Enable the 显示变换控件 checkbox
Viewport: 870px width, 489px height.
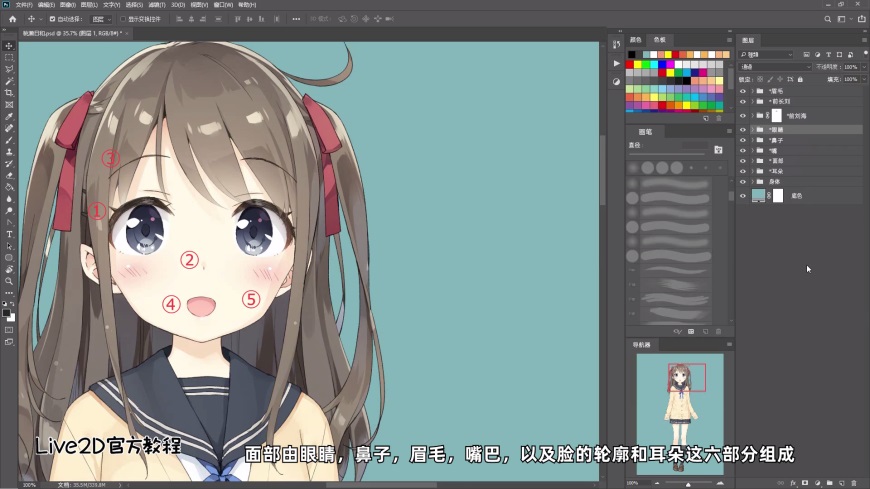tap(123, 19)
